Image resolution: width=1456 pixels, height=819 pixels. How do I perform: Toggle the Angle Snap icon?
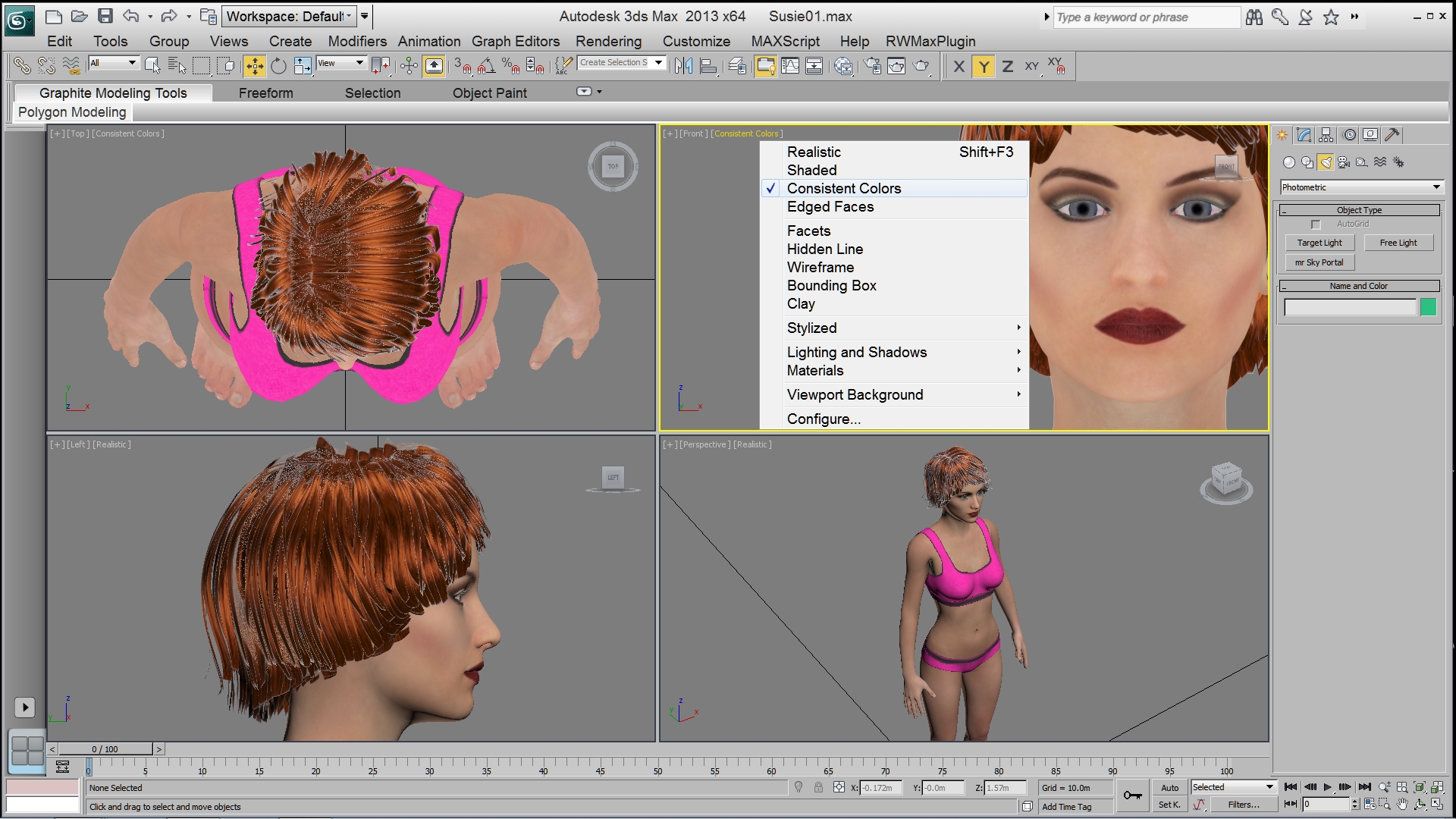[x=486, y=67]
